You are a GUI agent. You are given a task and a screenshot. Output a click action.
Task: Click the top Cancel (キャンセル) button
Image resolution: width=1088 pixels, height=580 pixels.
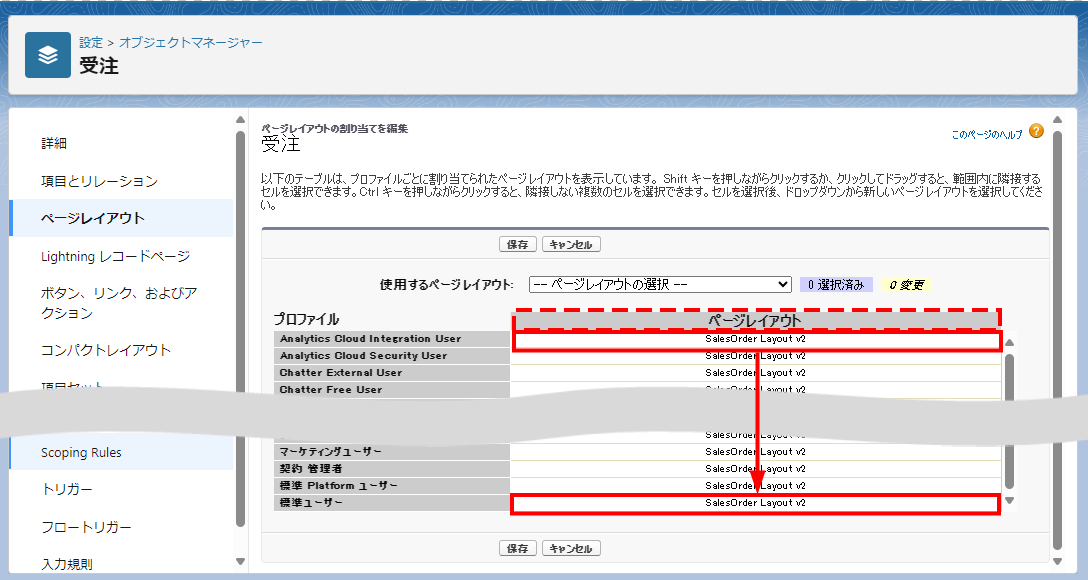(571, 244)
